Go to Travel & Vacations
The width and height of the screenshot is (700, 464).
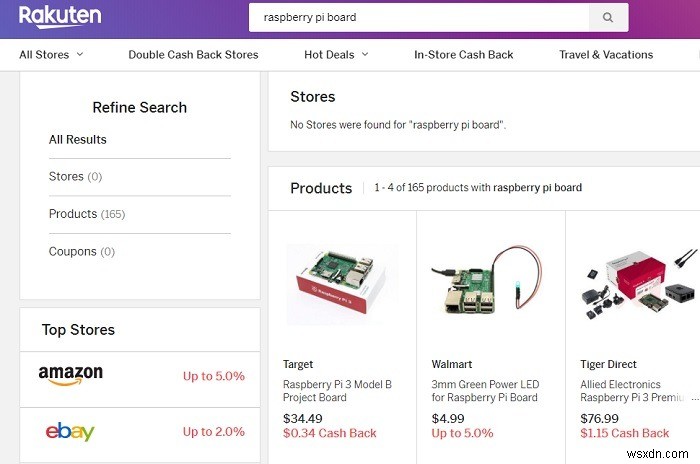pyautogui.click(x=606, y=54)
